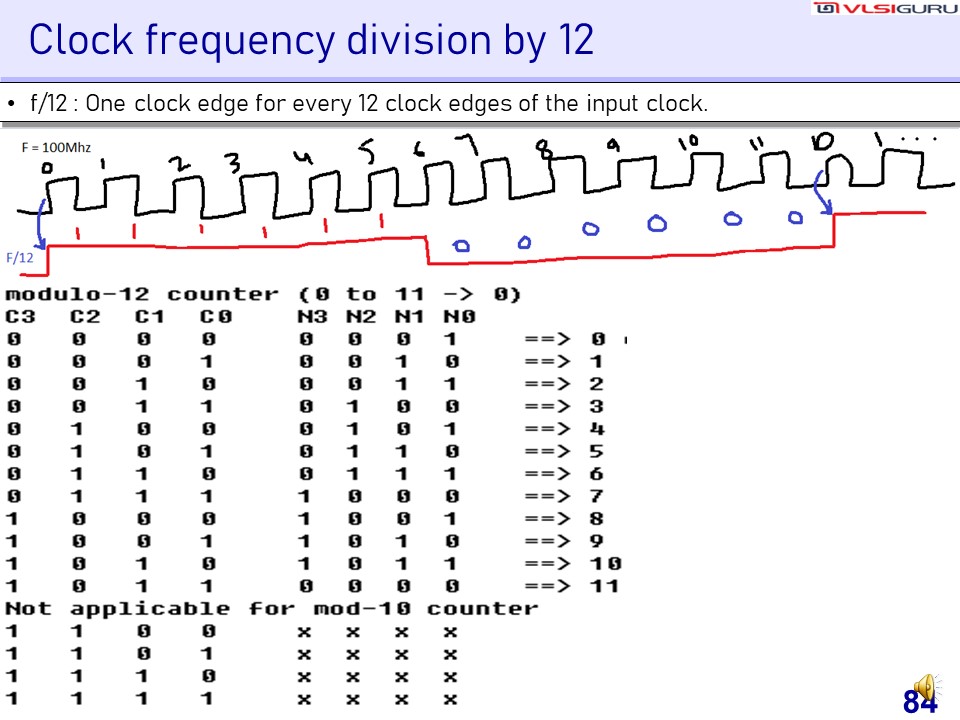Click the handwritten '8' above the clock waveform
Screen dimensions: 960x720
pyautogui.click(x=544, y=150)
